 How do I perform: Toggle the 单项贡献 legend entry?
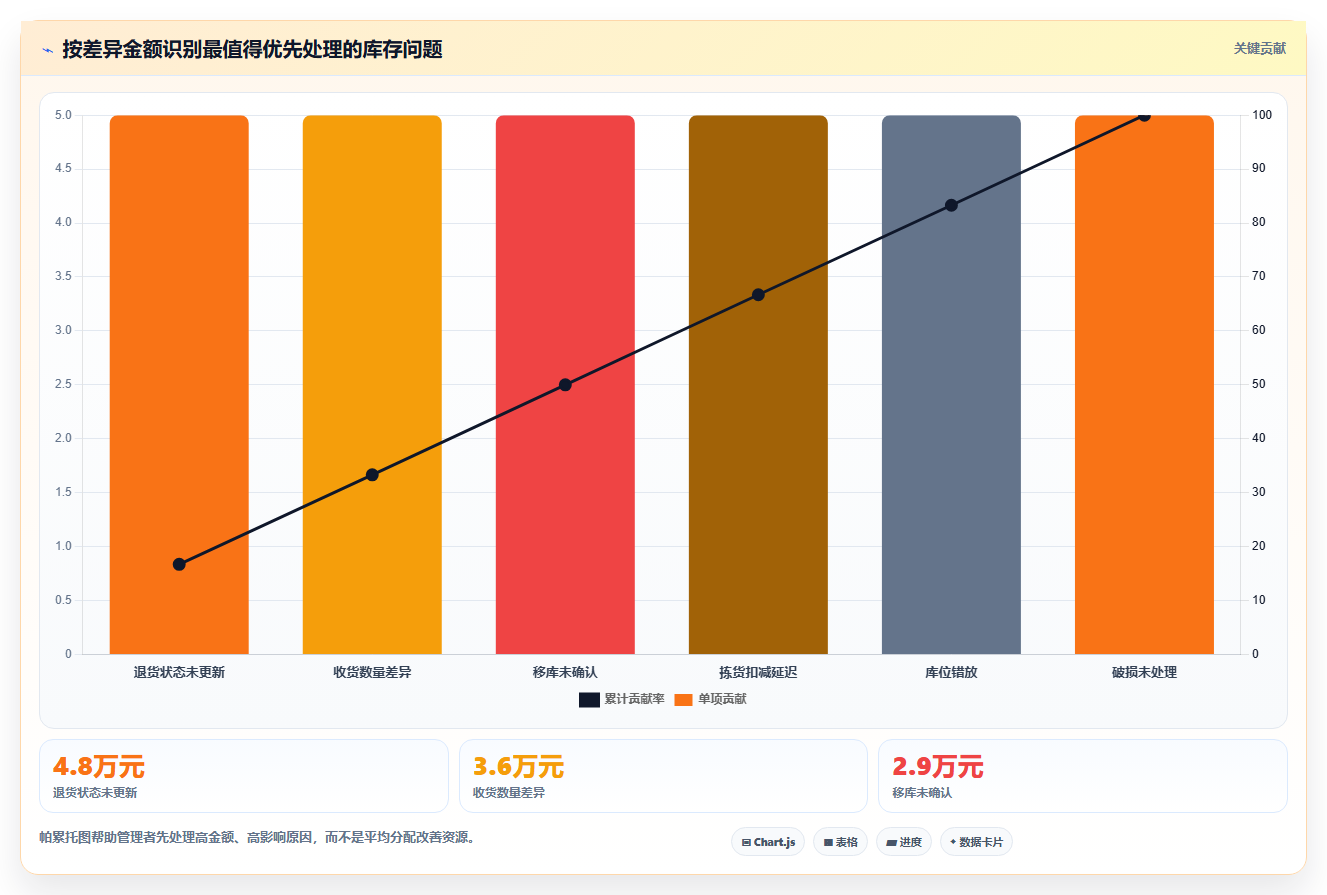[x=710, y=699]
